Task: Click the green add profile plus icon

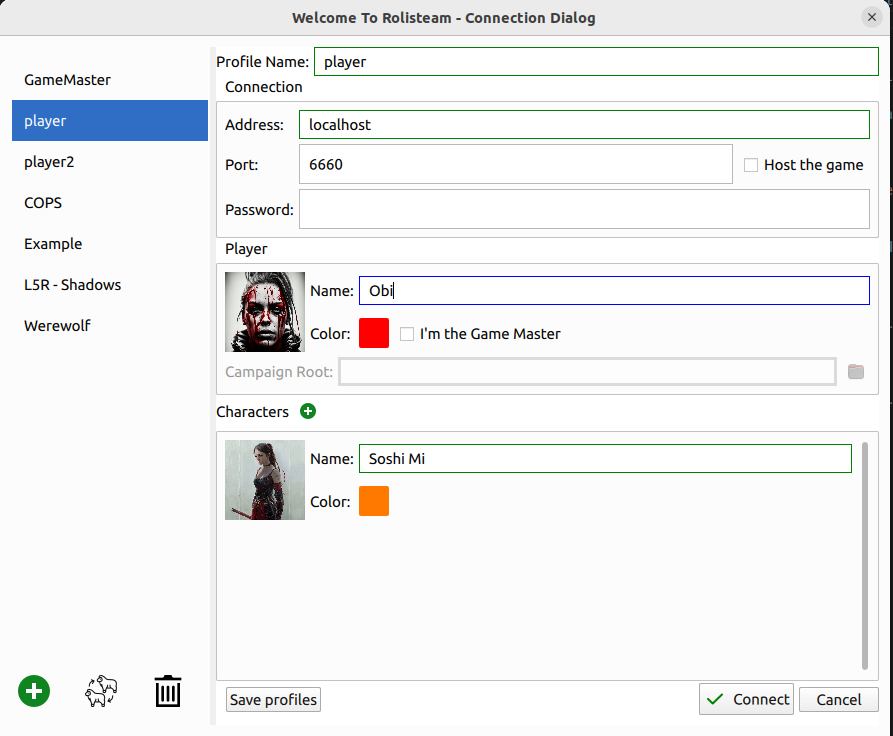Action: 34,691
